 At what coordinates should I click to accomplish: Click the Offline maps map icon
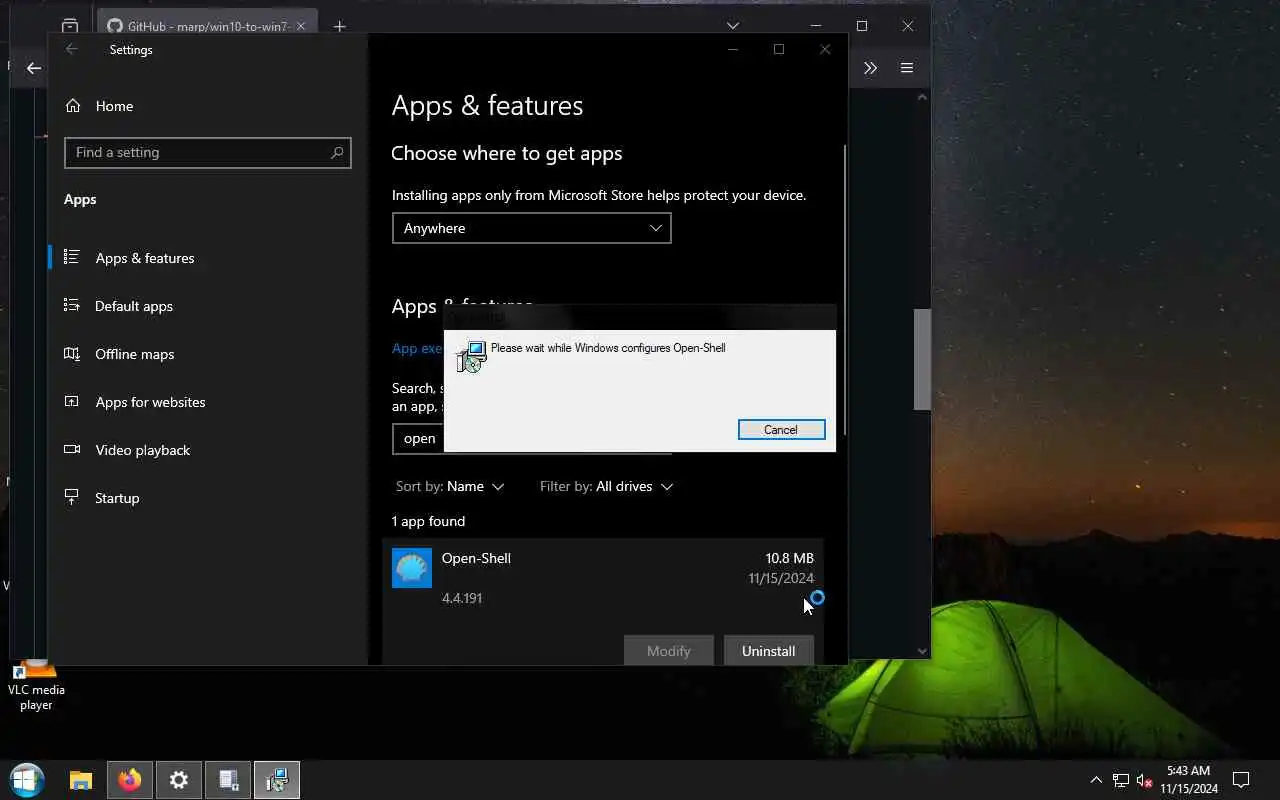click(x=72, y=353)
